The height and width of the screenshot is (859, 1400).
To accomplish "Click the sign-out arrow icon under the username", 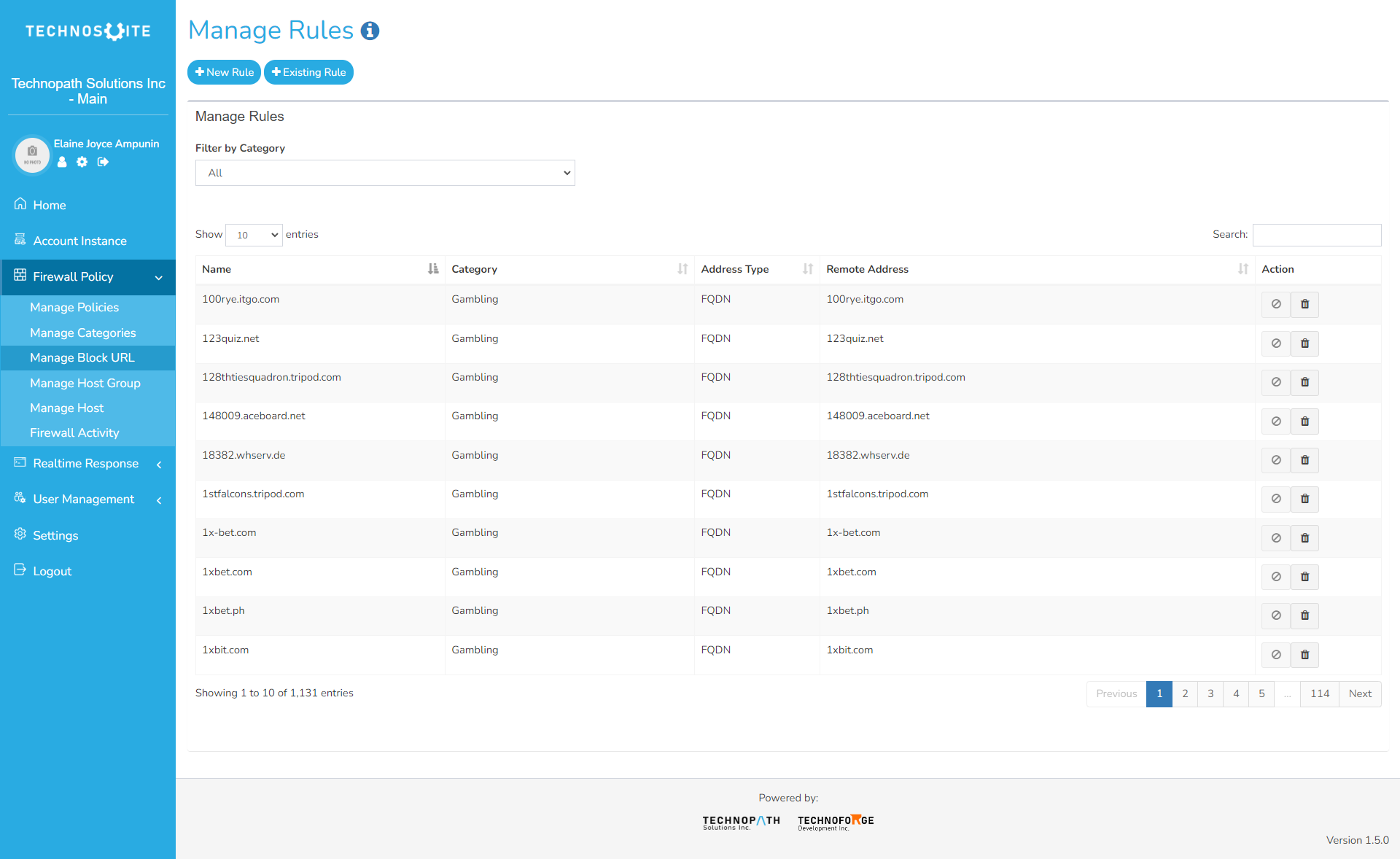I will 103,162.
